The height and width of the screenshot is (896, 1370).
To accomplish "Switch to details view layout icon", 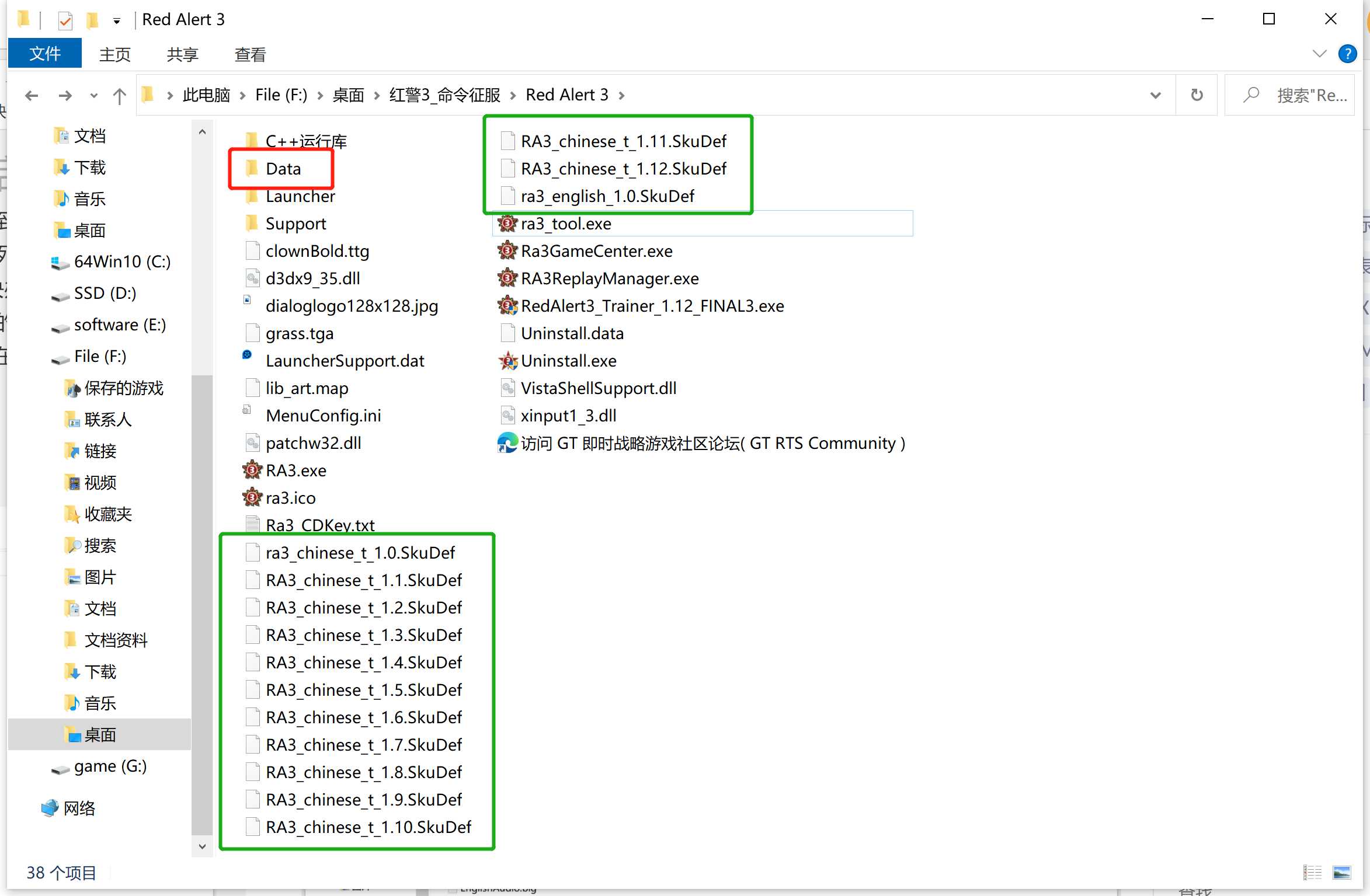I will [x=1313, y=872].
